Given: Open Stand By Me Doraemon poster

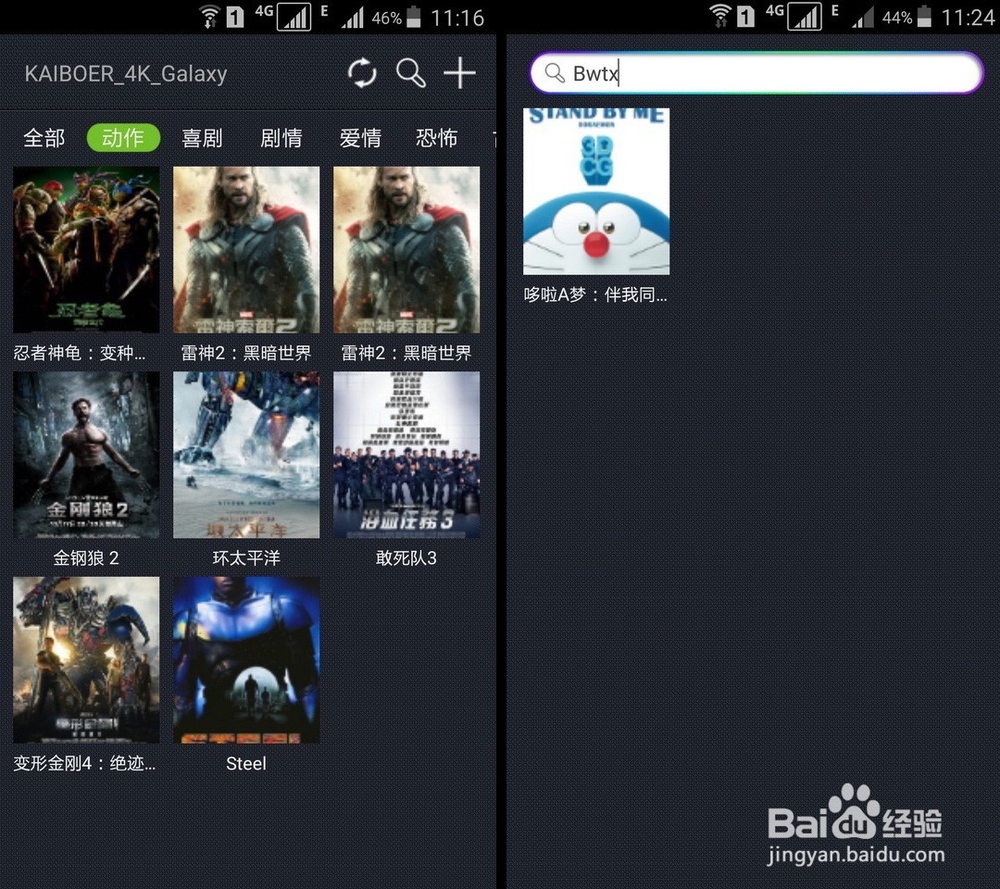Looking at the screenshot, I should pyautogui.click(x=596, y=191).
